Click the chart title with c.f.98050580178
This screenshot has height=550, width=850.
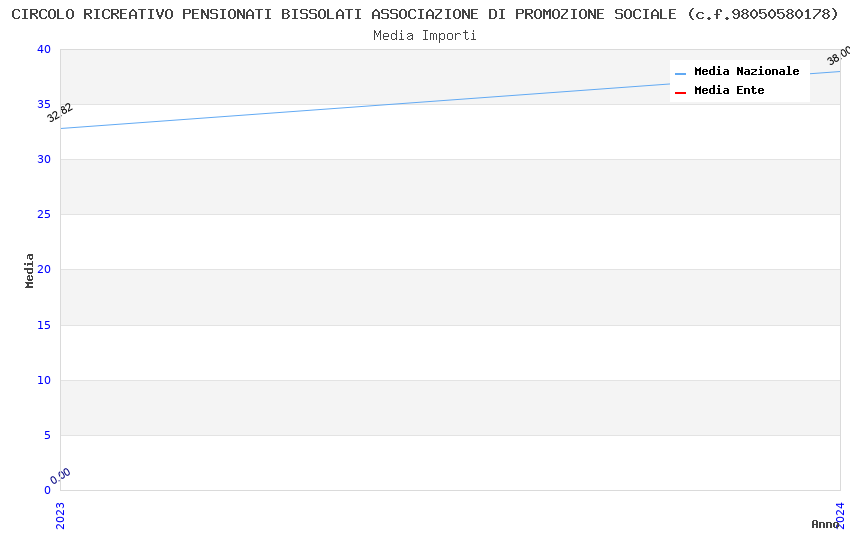[x=425, y=14]
